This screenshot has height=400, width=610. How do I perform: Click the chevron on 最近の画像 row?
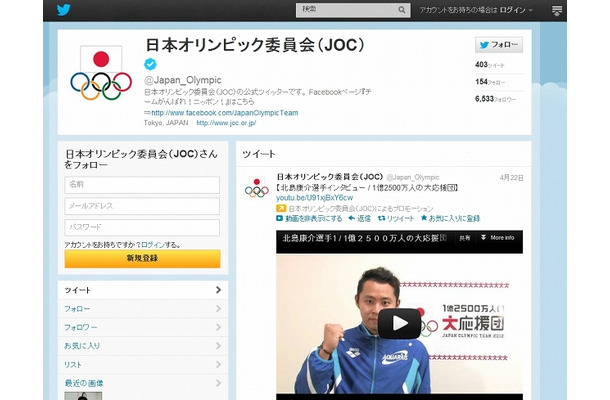218,383
